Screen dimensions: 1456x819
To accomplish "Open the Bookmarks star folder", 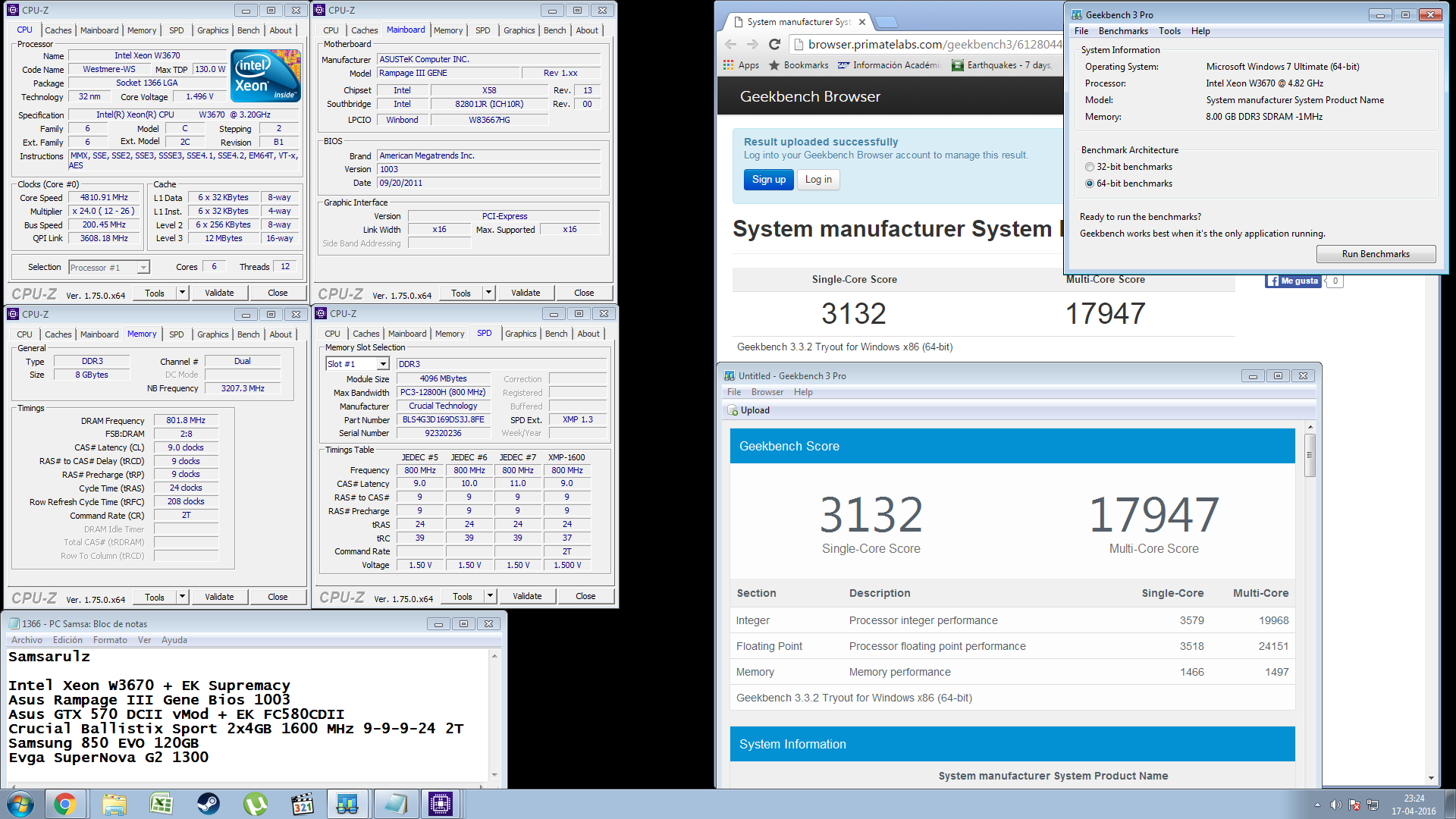I will point(799,65).
